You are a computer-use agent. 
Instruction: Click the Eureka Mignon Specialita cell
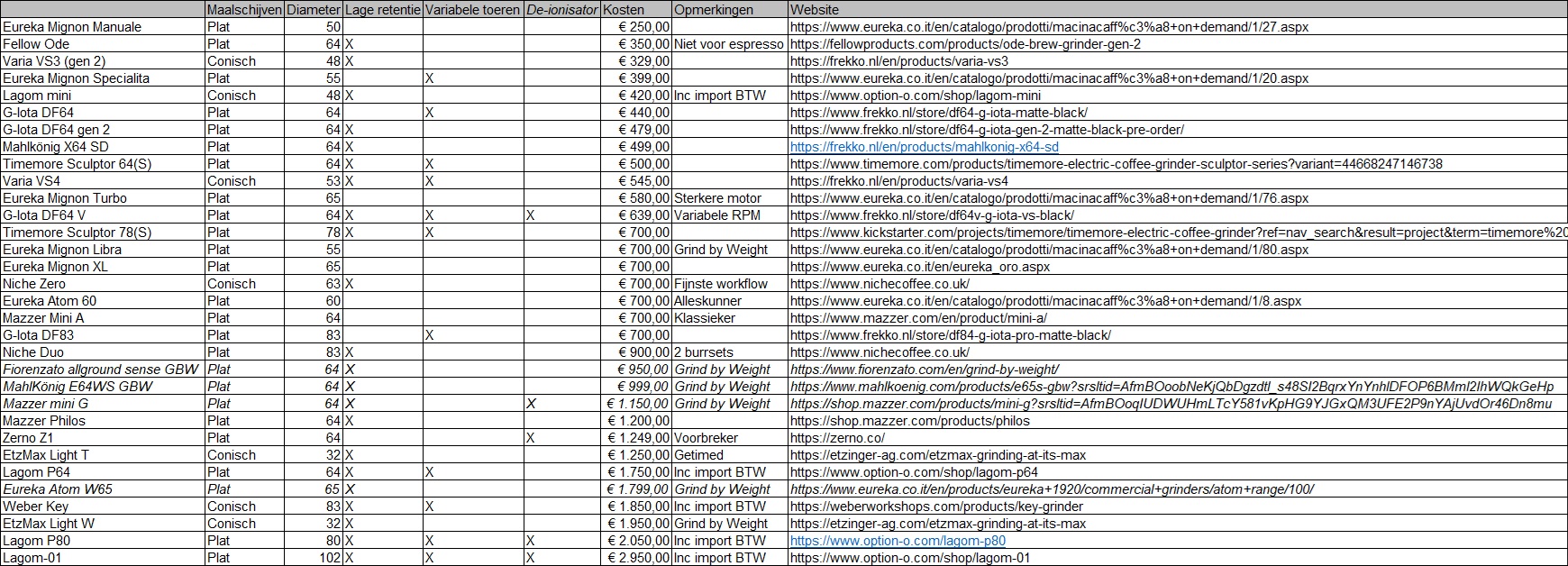click(x=103, y=78)
